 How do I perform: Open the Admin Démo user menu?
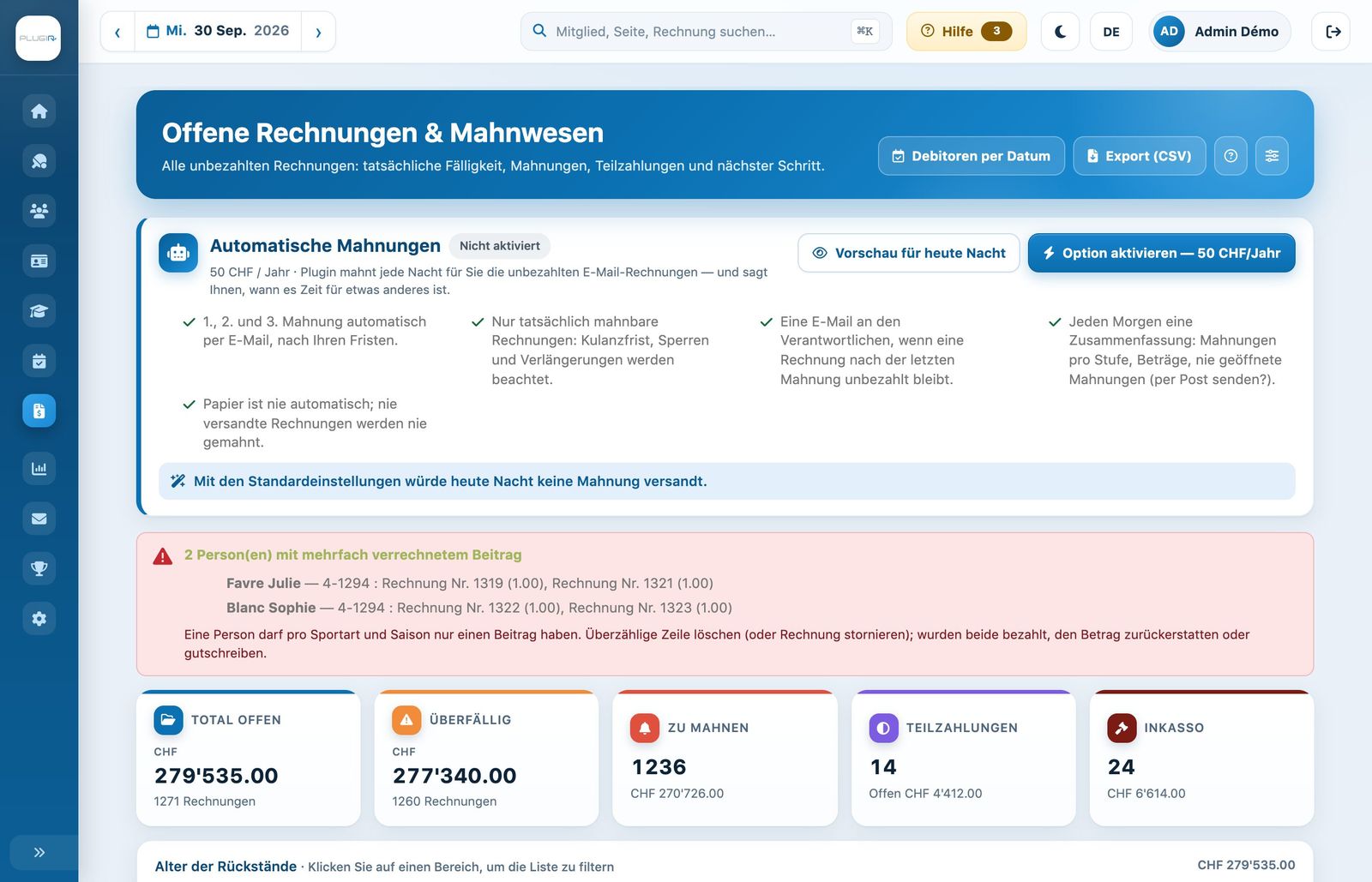pos(1219,32)
